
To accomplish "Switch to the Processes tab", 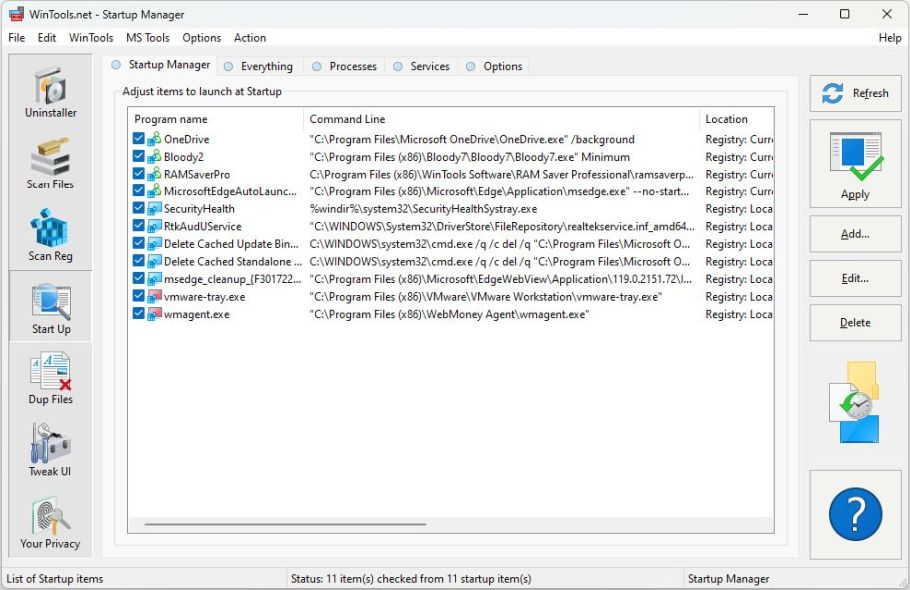I will (x=352, y=66).
